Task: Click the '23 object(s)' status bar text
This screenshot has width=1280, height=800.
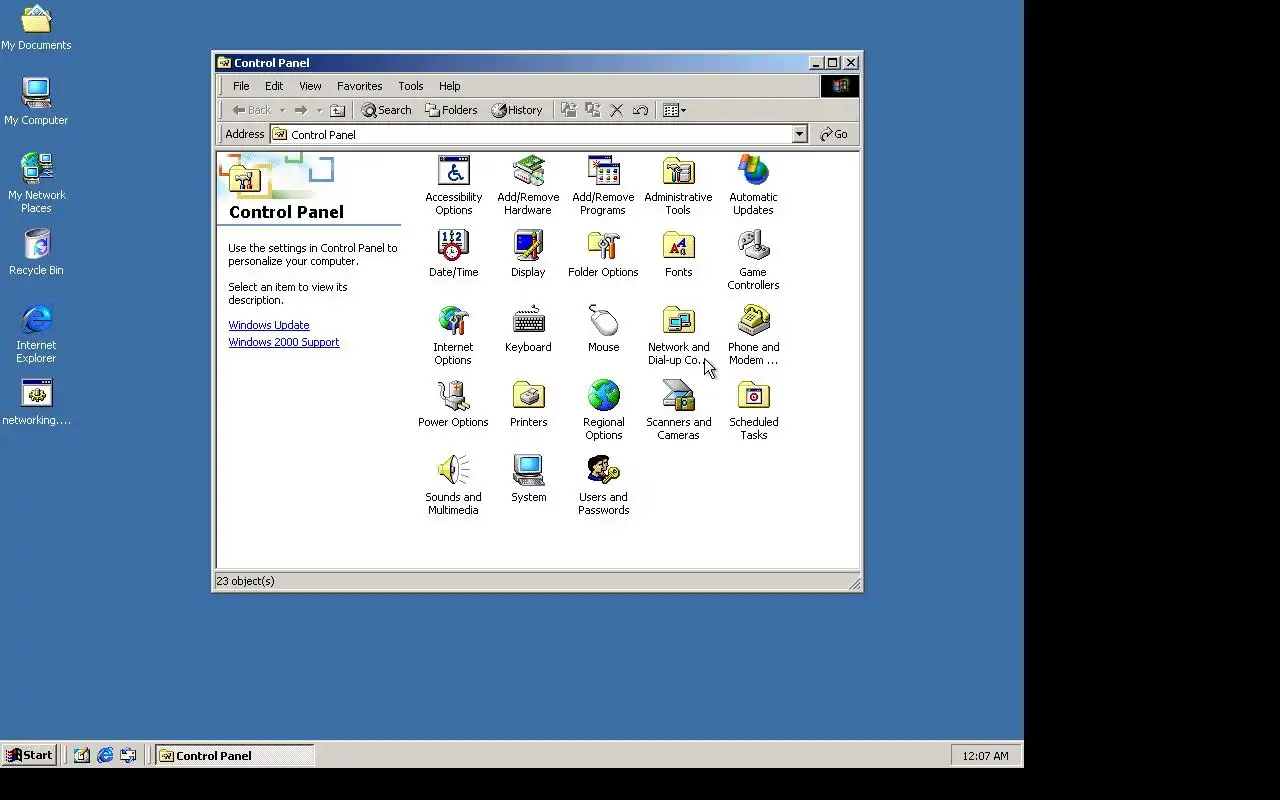Action: point(245,581)
